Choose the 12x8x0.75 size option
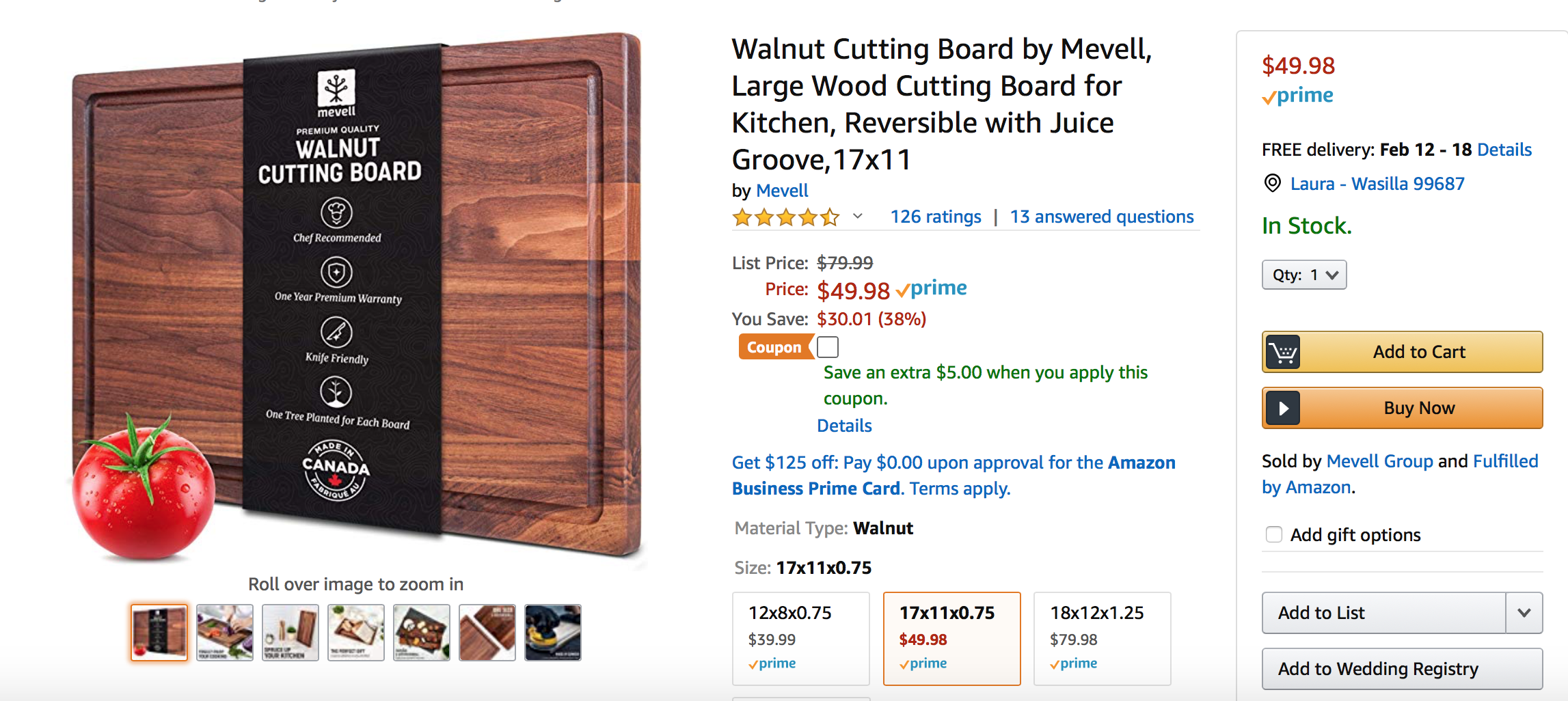This screenshot has height=701, width=1568. (x=800, y=638)
